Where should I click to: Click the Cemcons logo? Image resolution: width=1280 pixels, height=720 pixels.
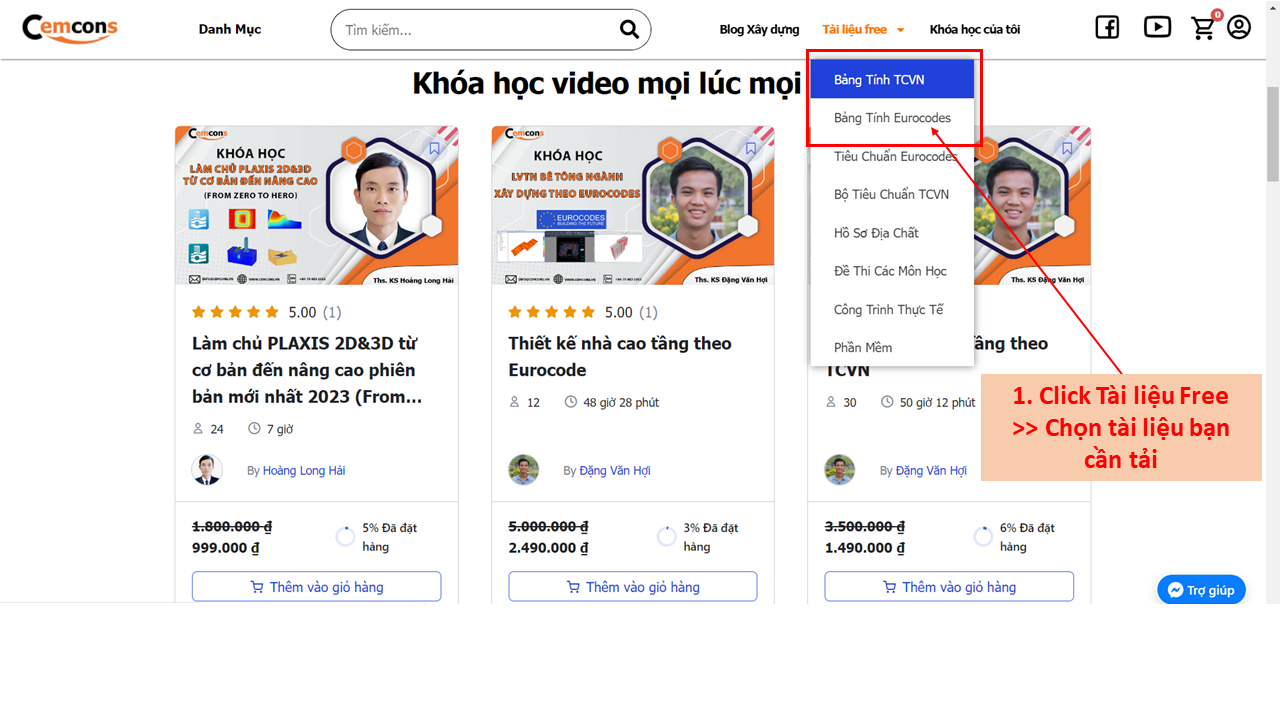pyautogui.click(x=70, y=28)
